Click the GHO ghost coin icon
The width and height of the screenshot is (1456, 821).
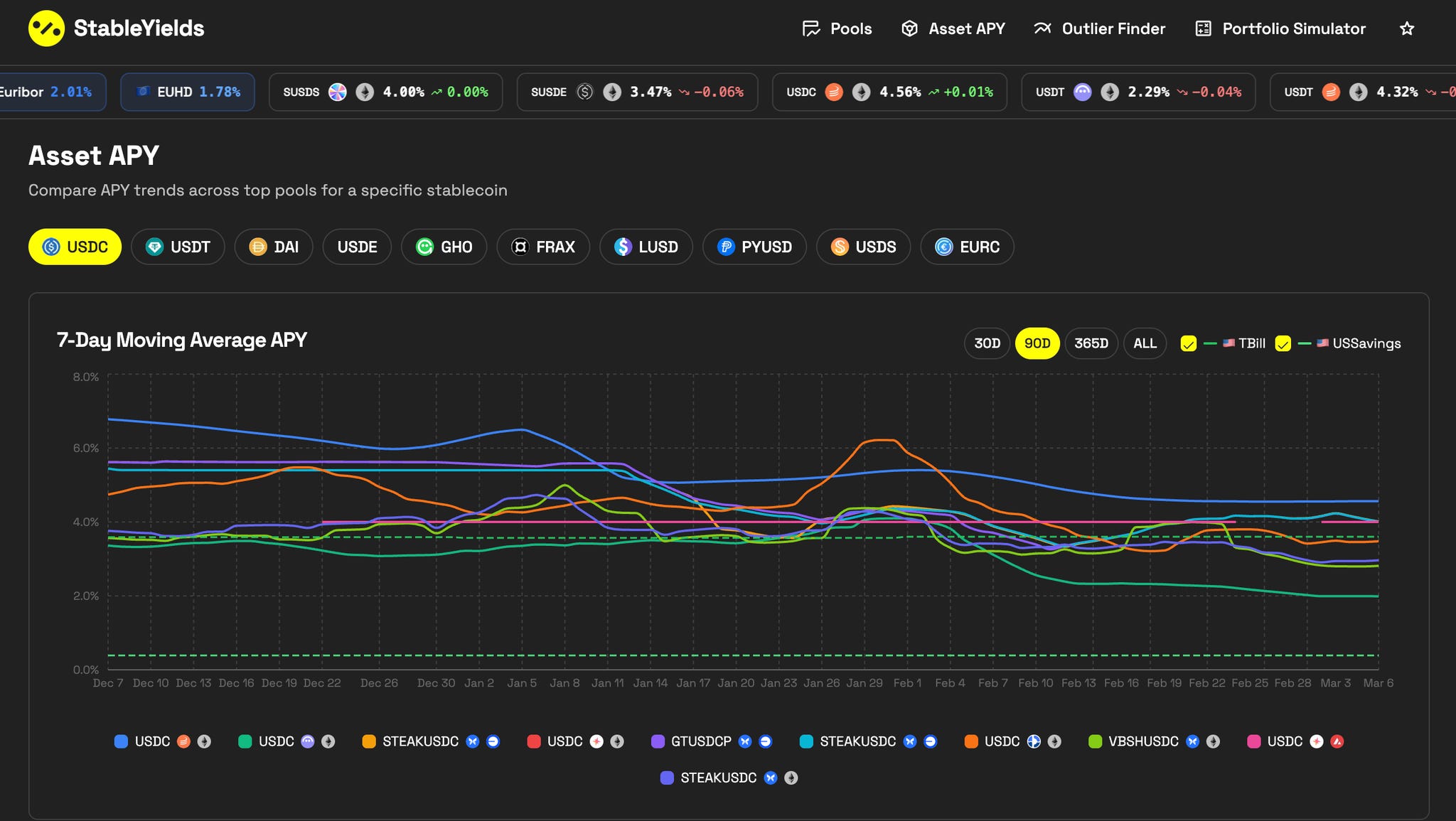pos(424,247)
